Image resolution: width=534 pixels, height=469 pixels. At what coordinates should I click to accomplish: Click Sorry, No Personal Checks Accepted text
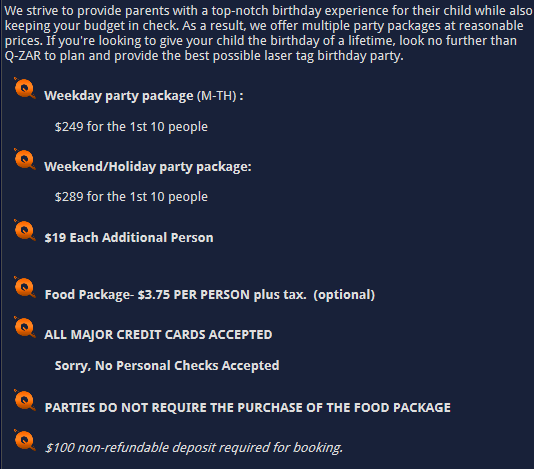[167, 366]
